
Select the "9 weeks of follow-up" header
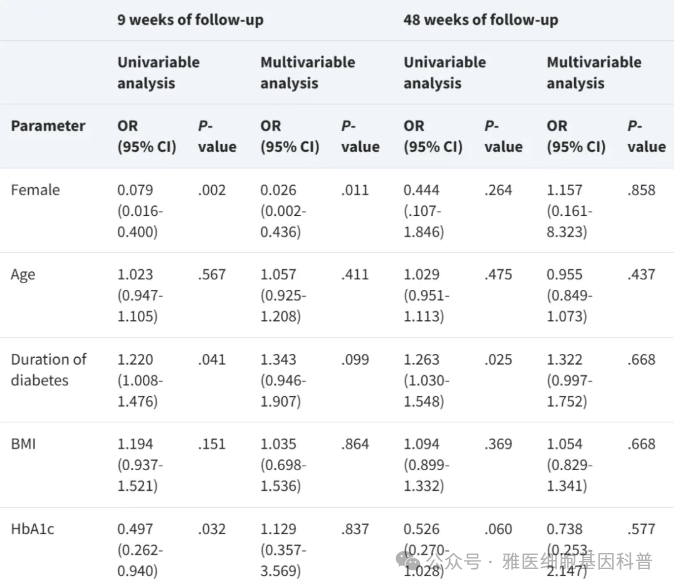[x=190, y=20]
